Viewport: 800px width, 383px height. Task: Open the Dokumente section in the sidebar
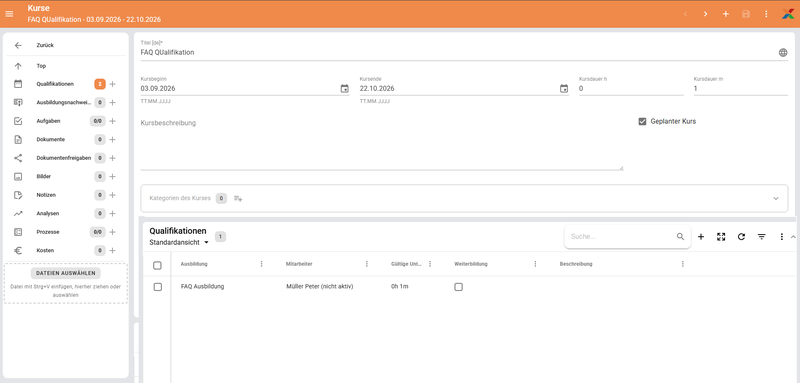click(51, 139)
